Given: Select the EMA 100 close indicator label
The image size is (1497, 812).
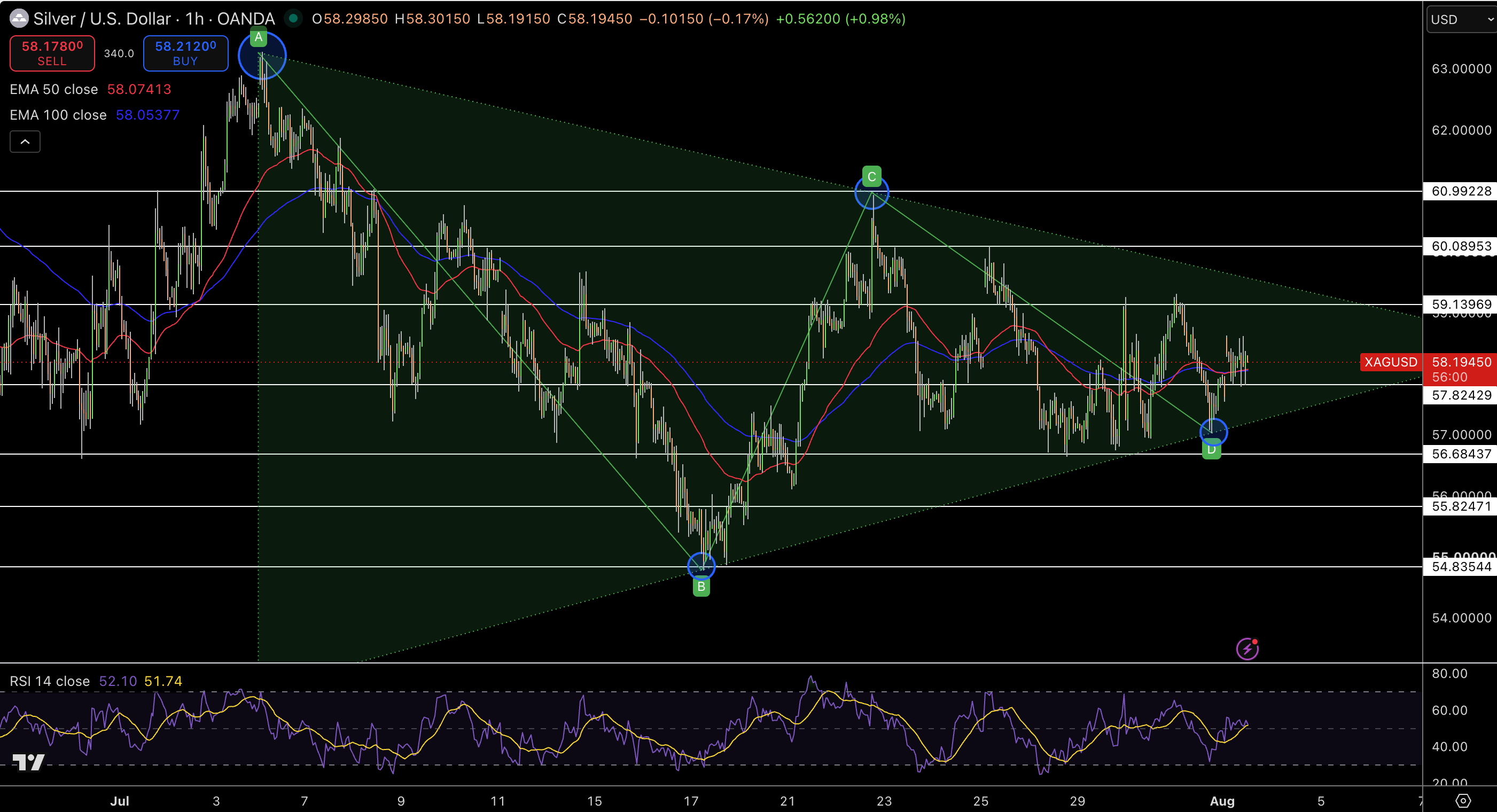Looking at the screenshot, I should coord(58,114).
